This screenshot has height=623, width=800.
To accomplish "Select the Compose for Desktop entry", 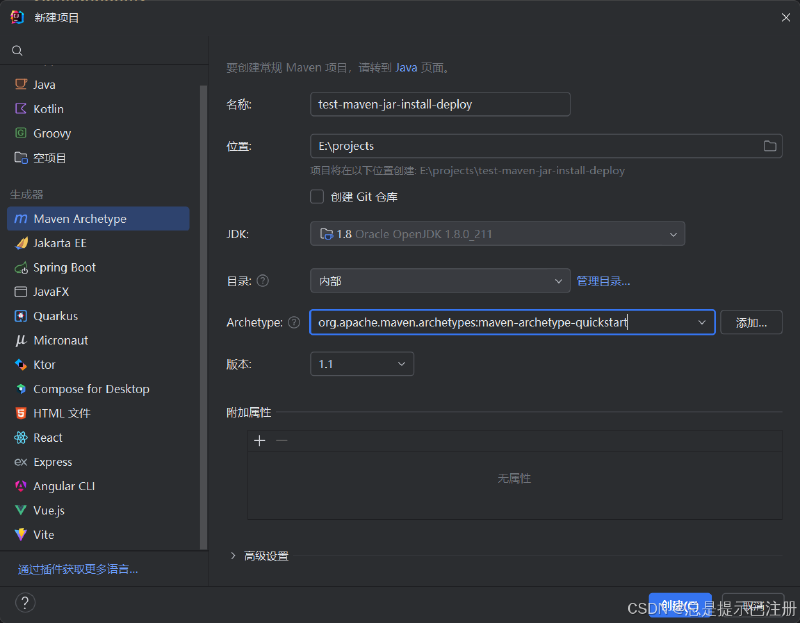I will tap(98, 389).
